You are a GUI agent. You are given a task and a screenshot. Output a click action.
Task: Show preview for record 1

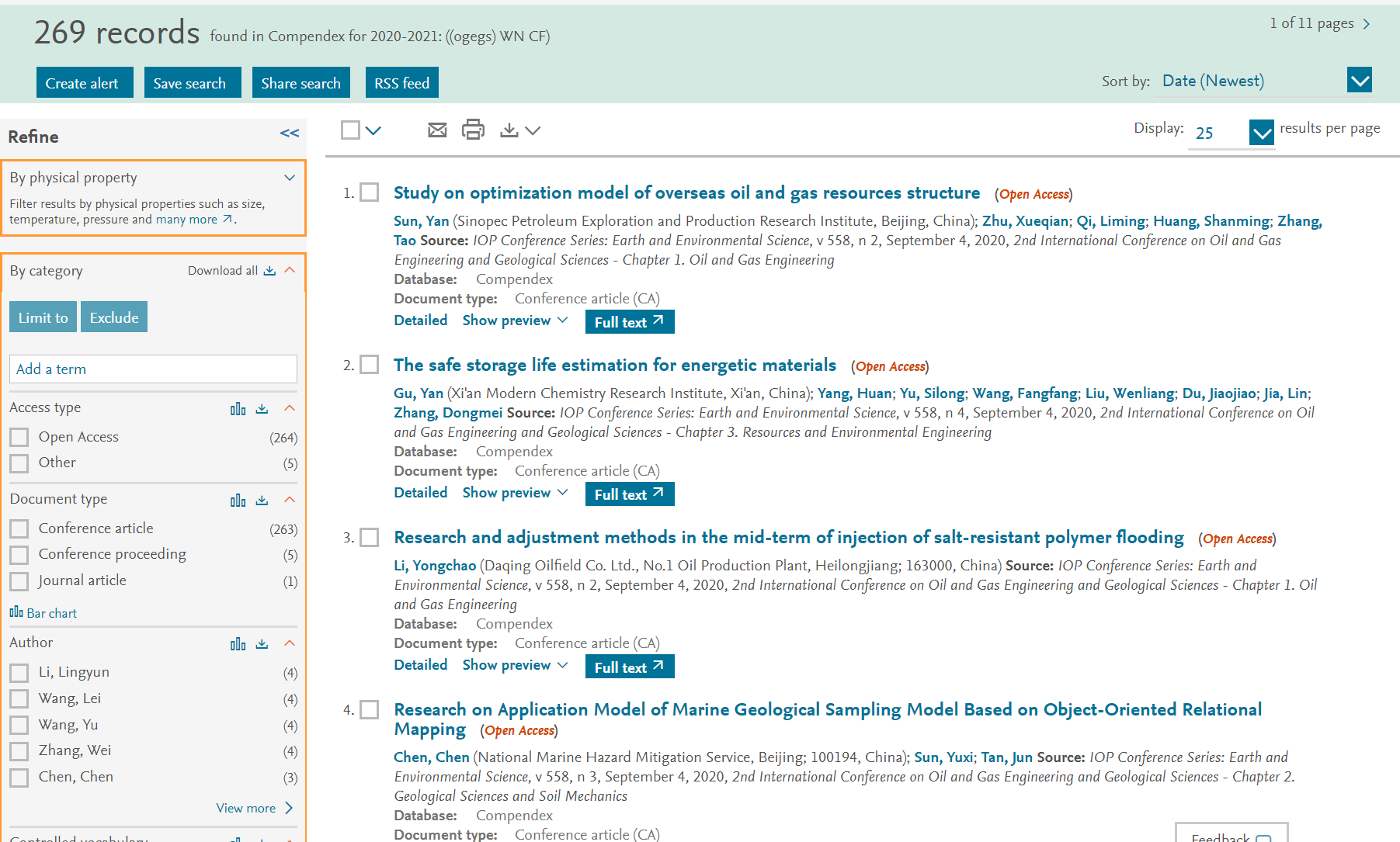[x=516, y=321]
